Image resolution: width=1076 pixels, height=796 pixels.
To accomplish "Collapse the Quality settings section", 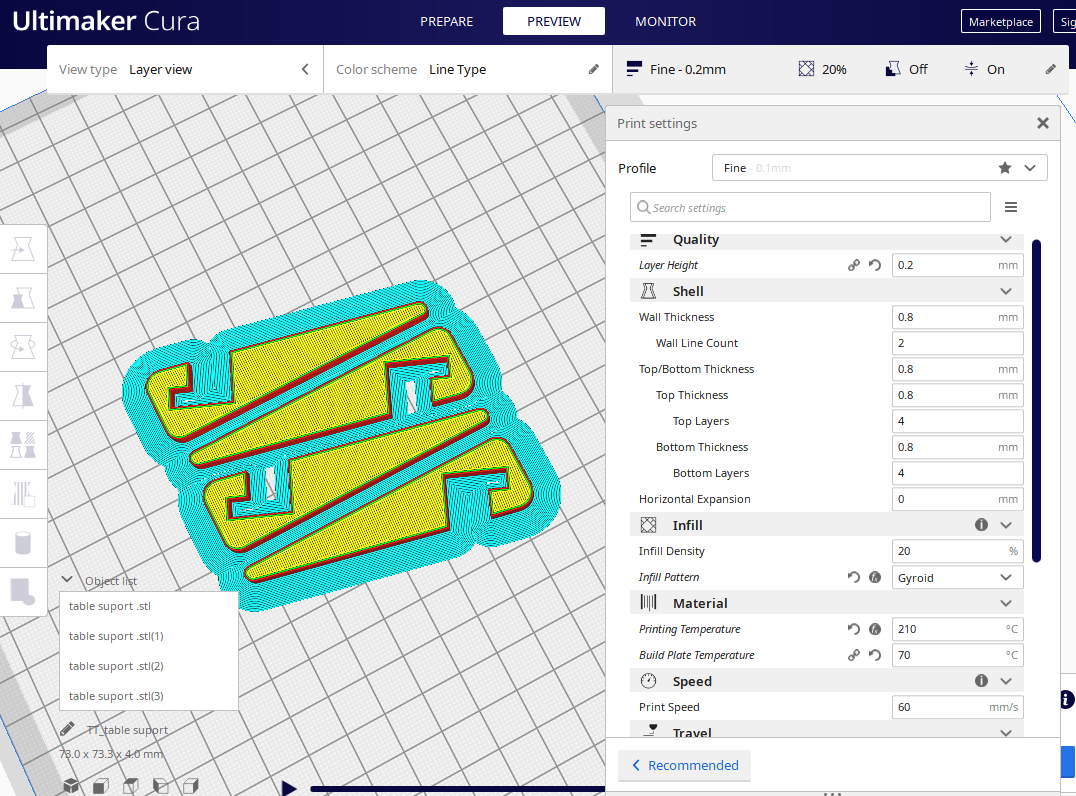I will (1006, 239).
